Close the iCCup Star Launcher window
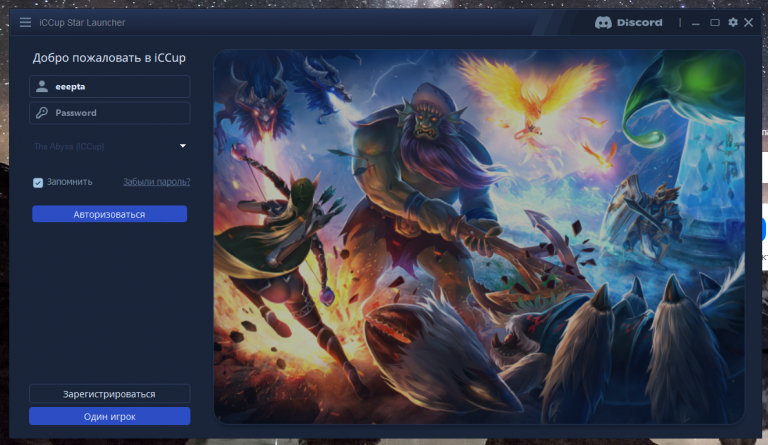768x445 pixels. pos(748,23)
